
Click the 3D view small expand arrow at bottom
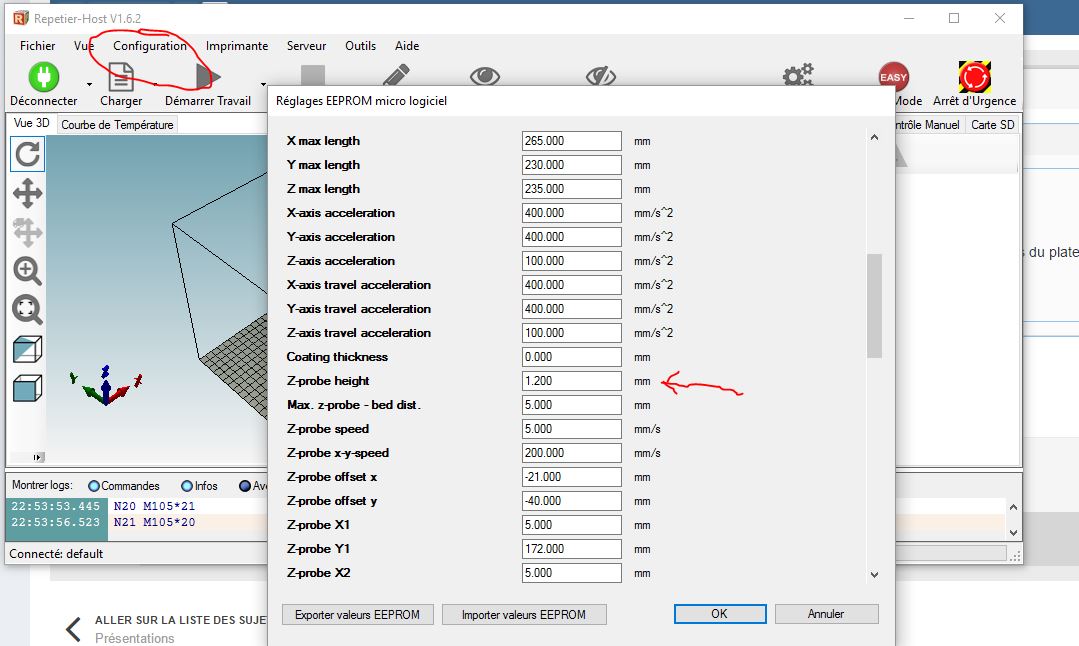click(39, 457)
